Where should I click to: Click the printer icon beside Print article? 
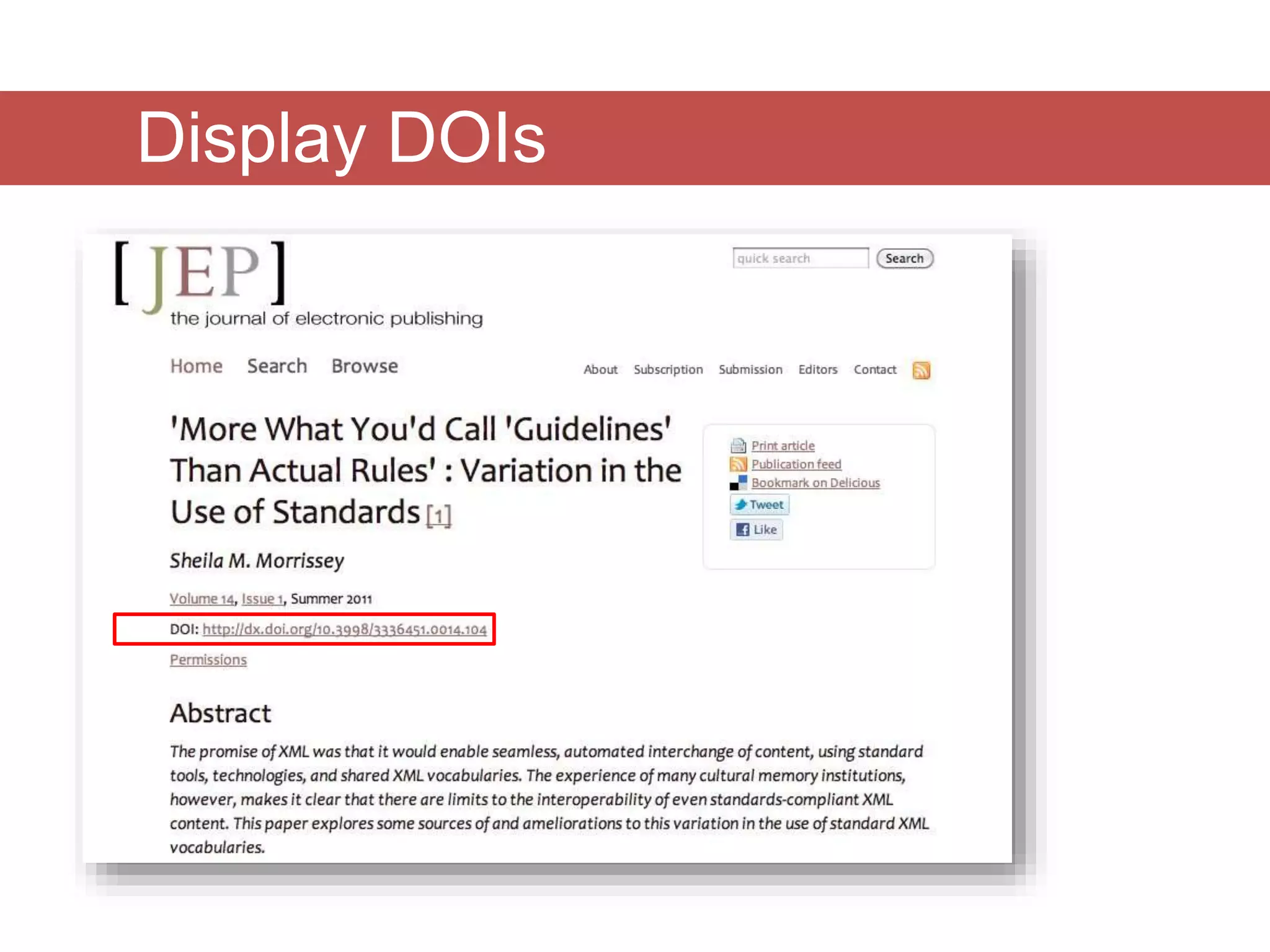(x=738, y=446)
